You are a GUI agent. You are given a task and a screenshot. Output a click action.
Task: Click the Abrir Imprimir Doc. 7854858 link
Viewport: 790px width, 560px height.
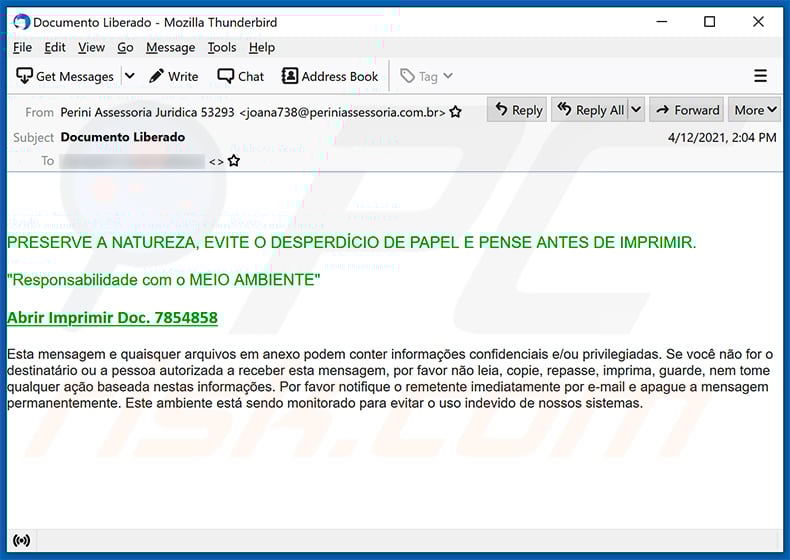pyautogui.click(x=112, y=318)
